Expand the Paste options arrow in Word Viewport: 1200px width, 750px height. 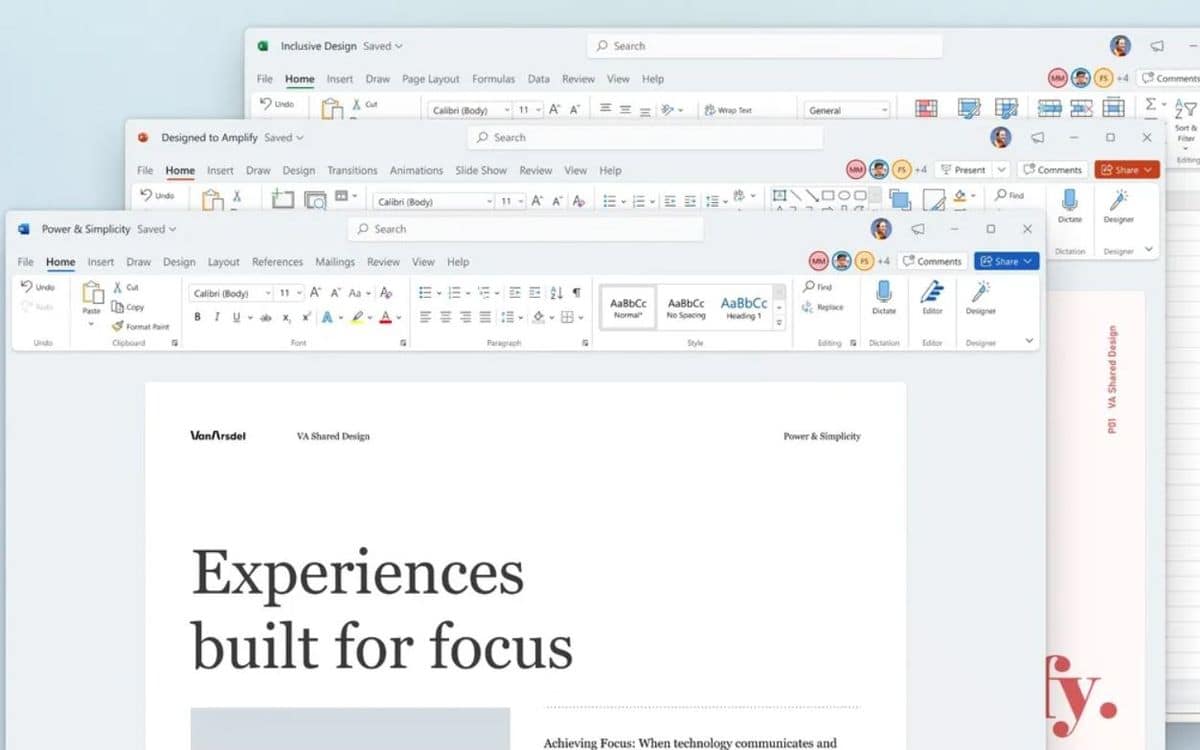[x=92, y=324]
